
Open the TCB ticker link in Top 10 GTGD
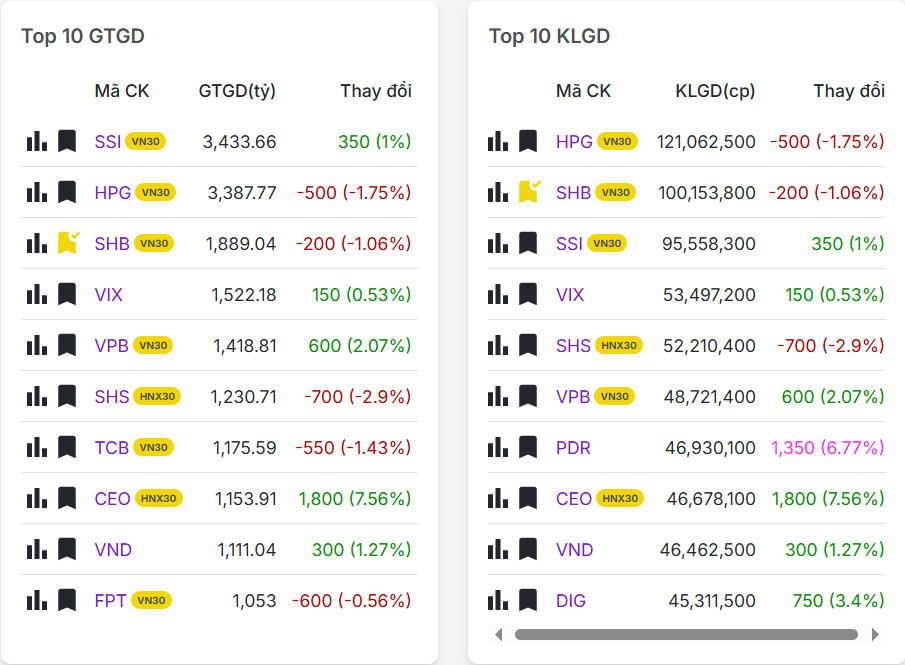pyautogui.click(x=111, y=447)
